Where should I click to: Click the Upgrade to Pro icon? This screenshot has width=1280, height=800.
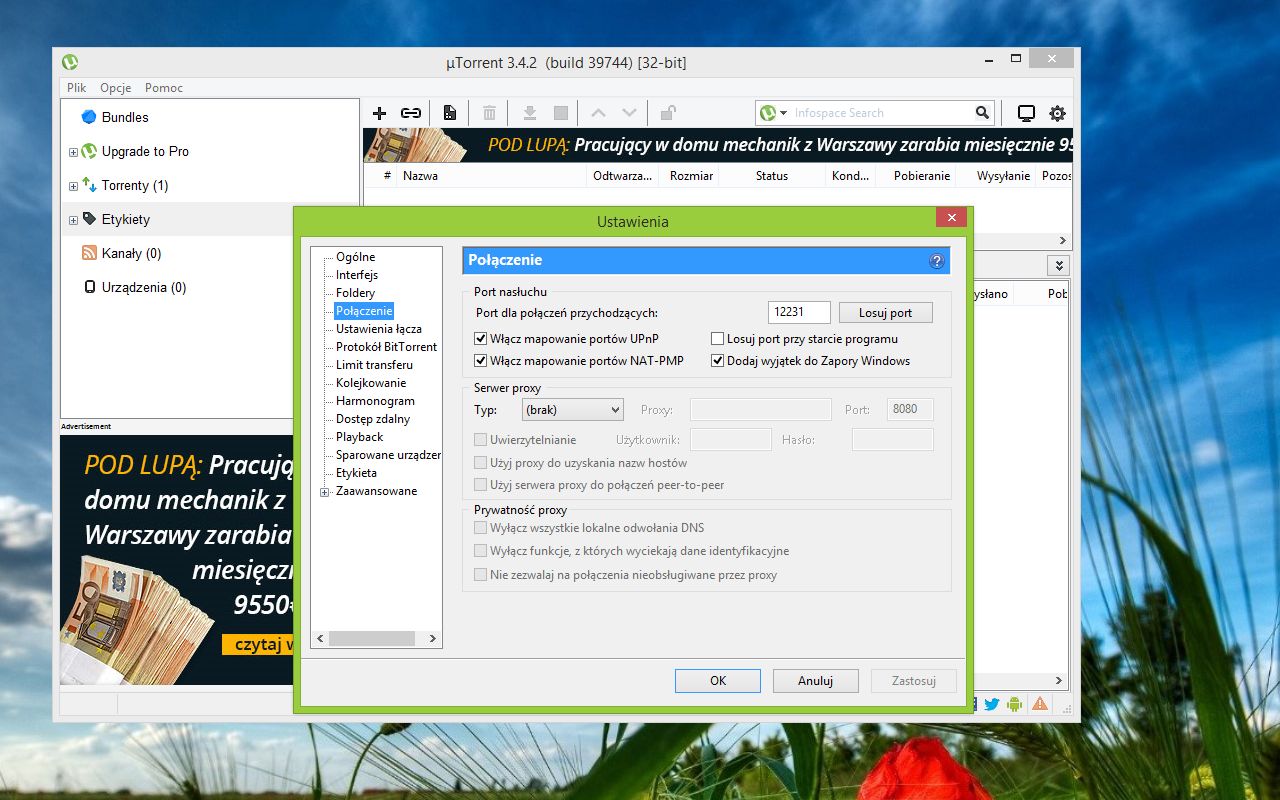coord(89,151)
